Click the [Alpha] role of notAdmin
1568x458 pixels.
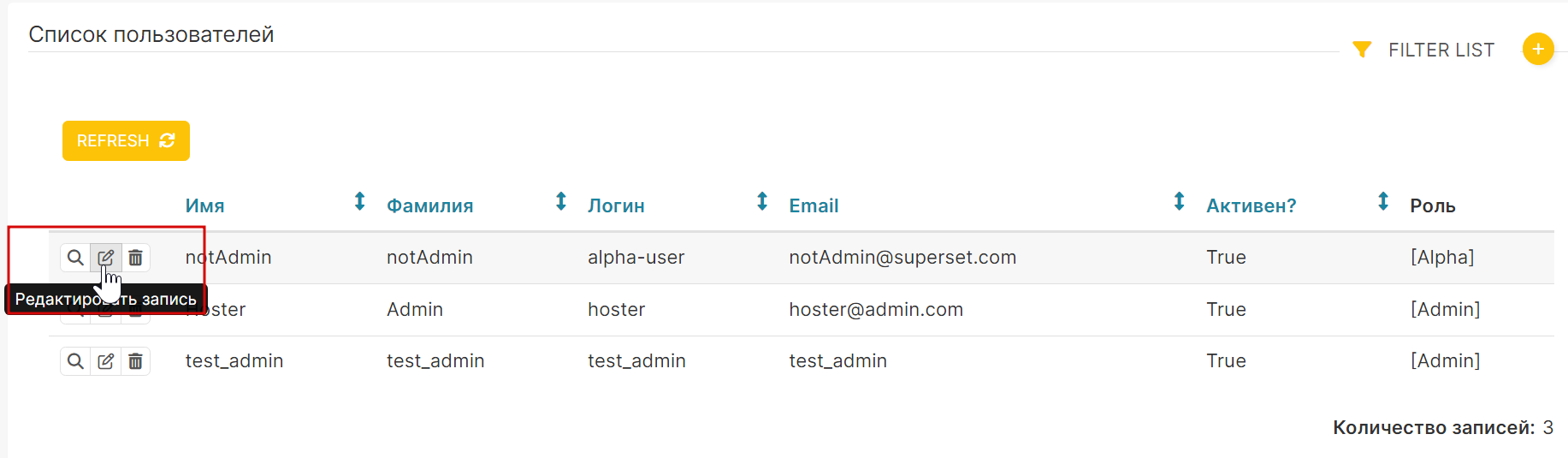[1442, 257]
